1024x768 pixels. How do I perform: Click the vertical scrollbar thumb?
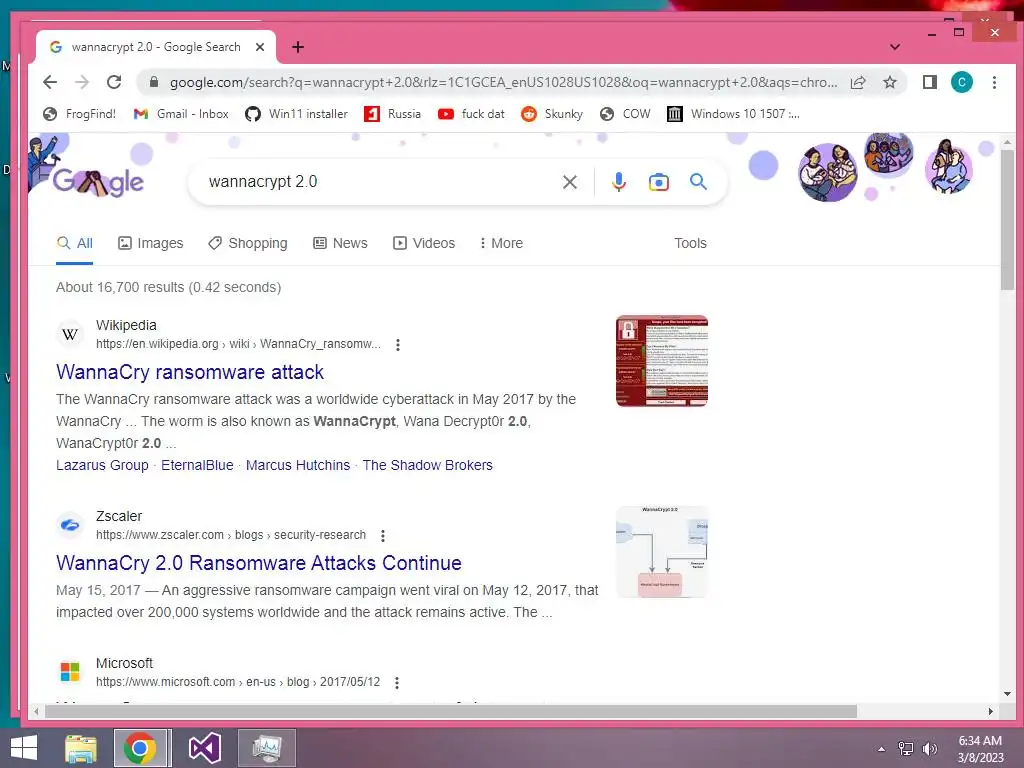point(1008,220)
